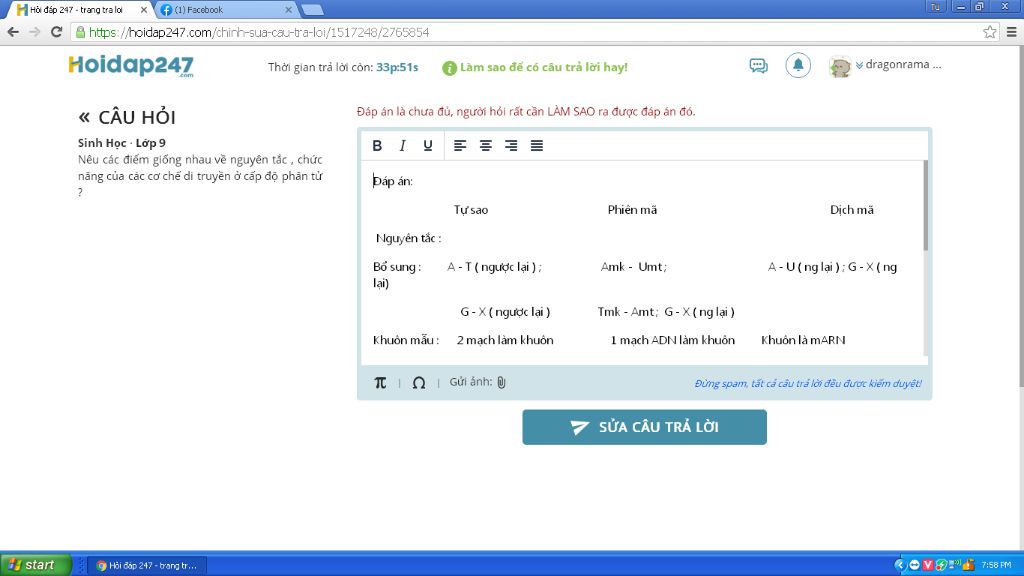Open the chat messages icon

[758, 66]
